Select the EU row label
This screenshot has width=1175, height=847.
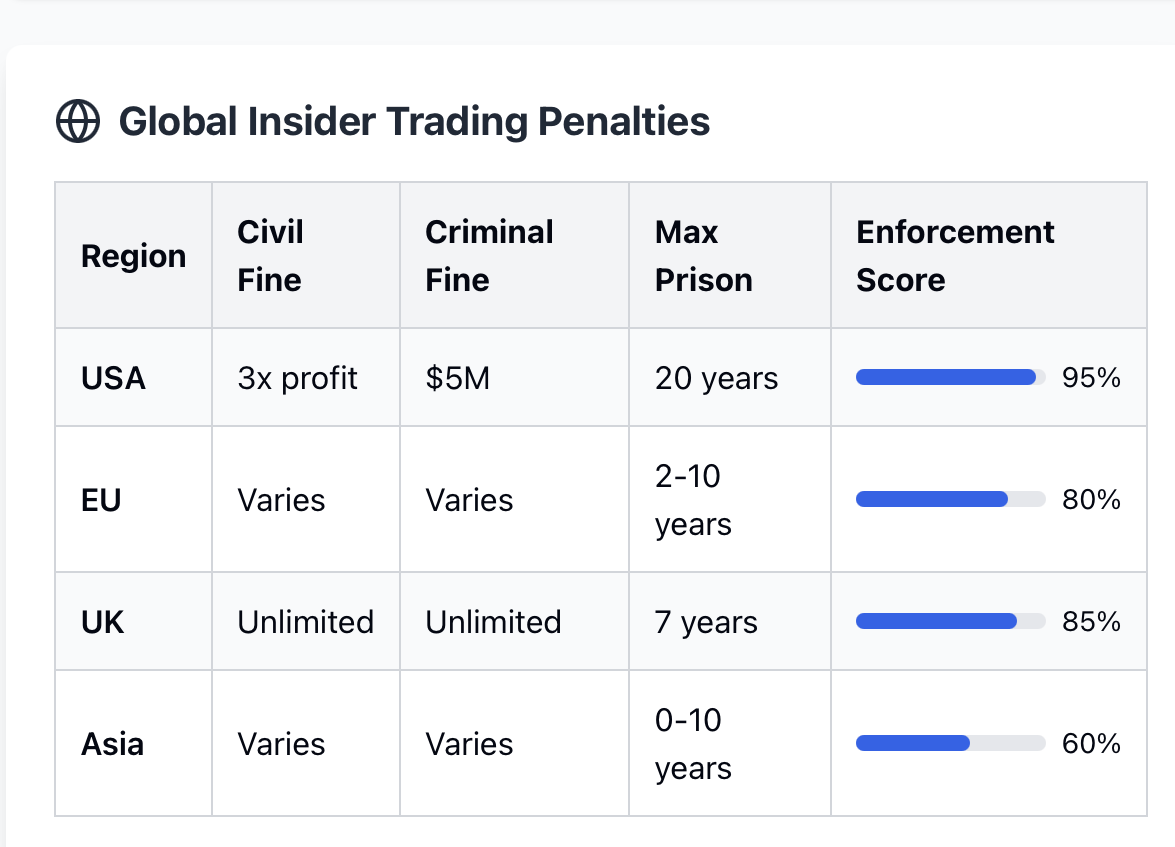(101, 500)
